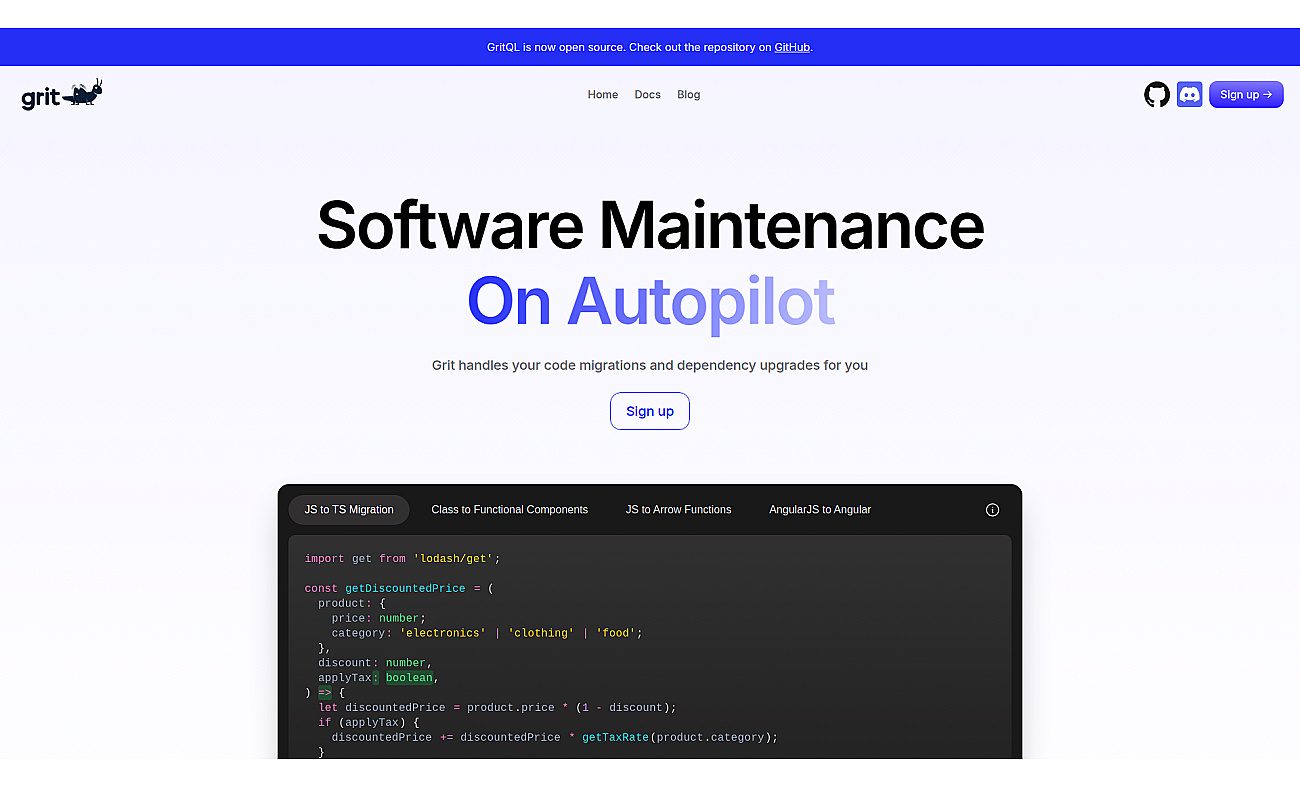Click the 'category: electronics' code line
Screen dimensions: 1300x788
tap(487, 633)
